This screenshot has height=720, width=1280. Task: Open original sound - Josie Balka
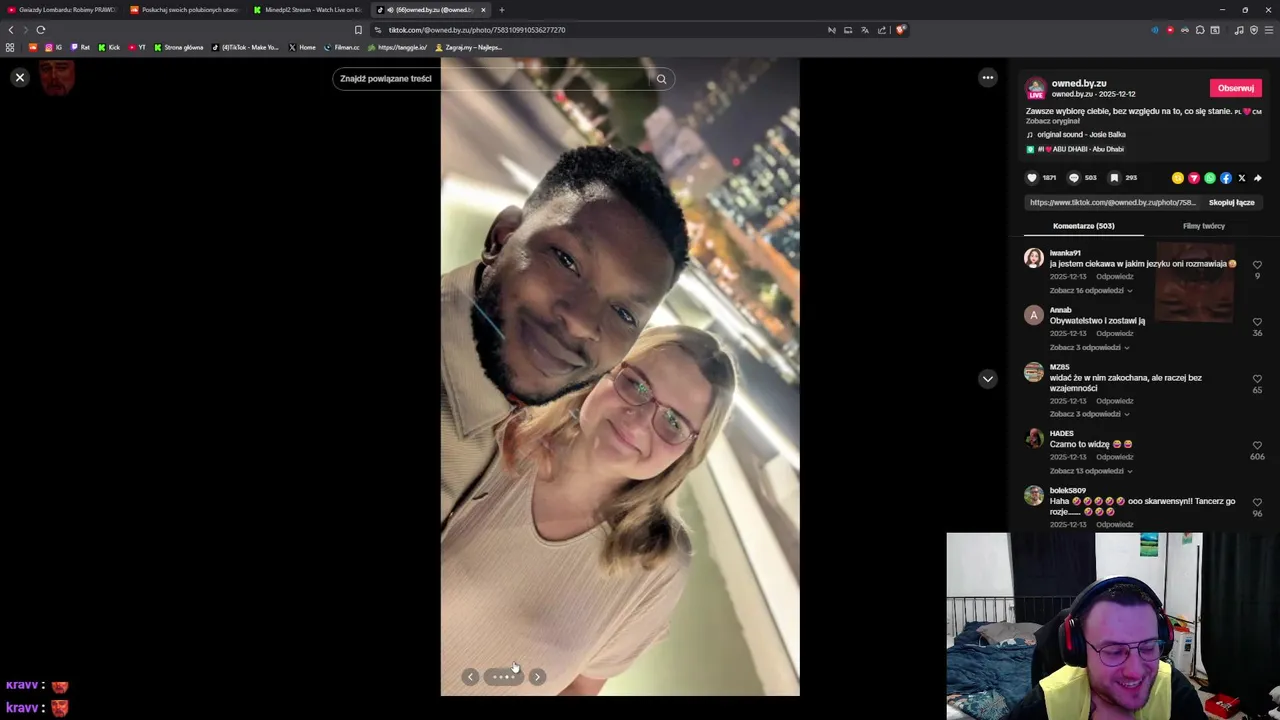1077,135
